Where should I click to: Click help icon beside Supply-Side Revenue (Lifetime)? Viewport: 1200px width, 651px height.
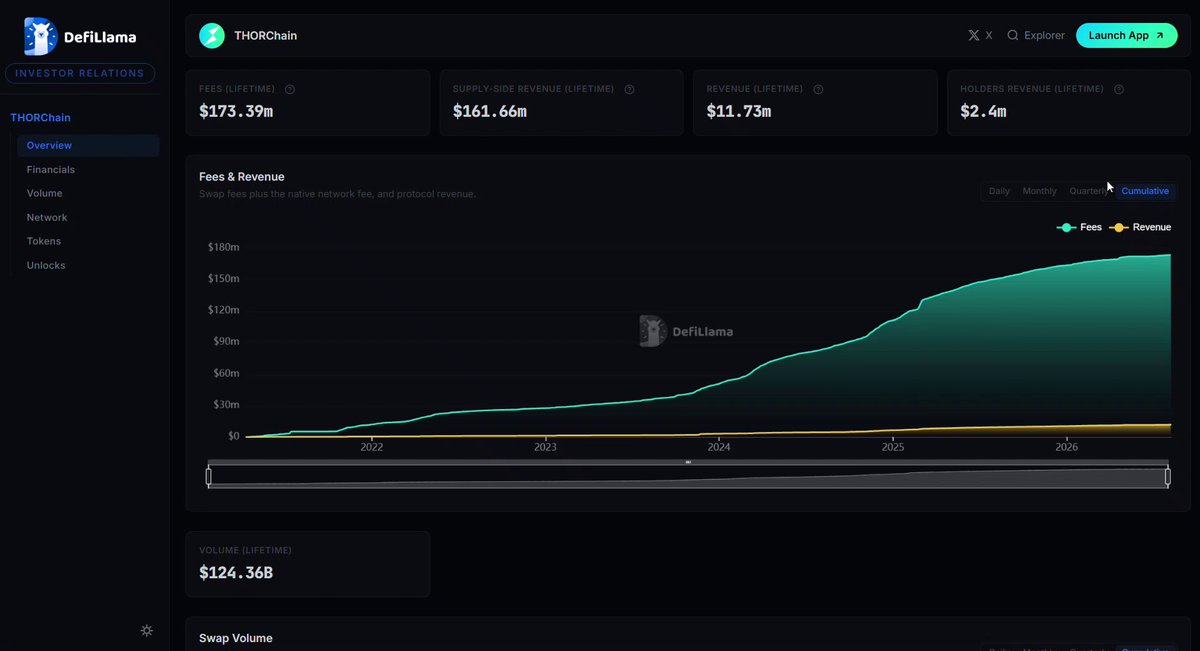pos(630,89)
